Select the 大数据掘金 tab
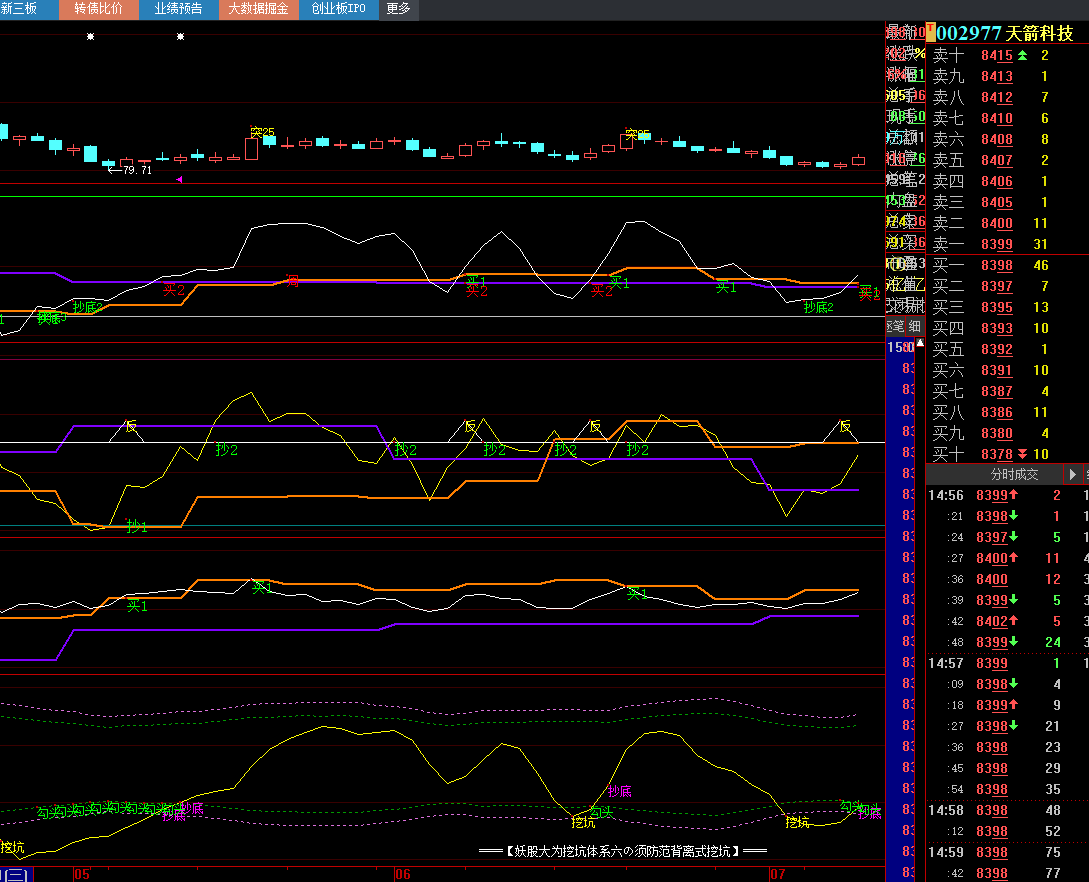 [x=258, y=9]
